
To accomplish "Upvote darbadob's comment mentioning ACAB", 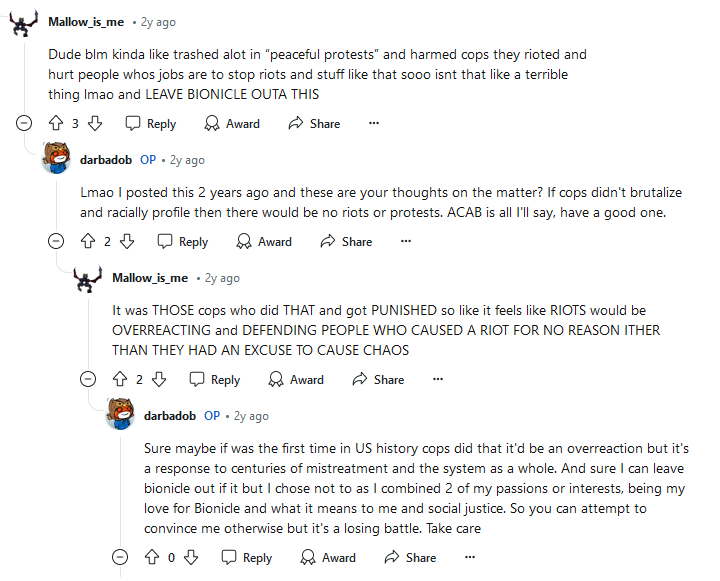I will [x=88, y=241].
